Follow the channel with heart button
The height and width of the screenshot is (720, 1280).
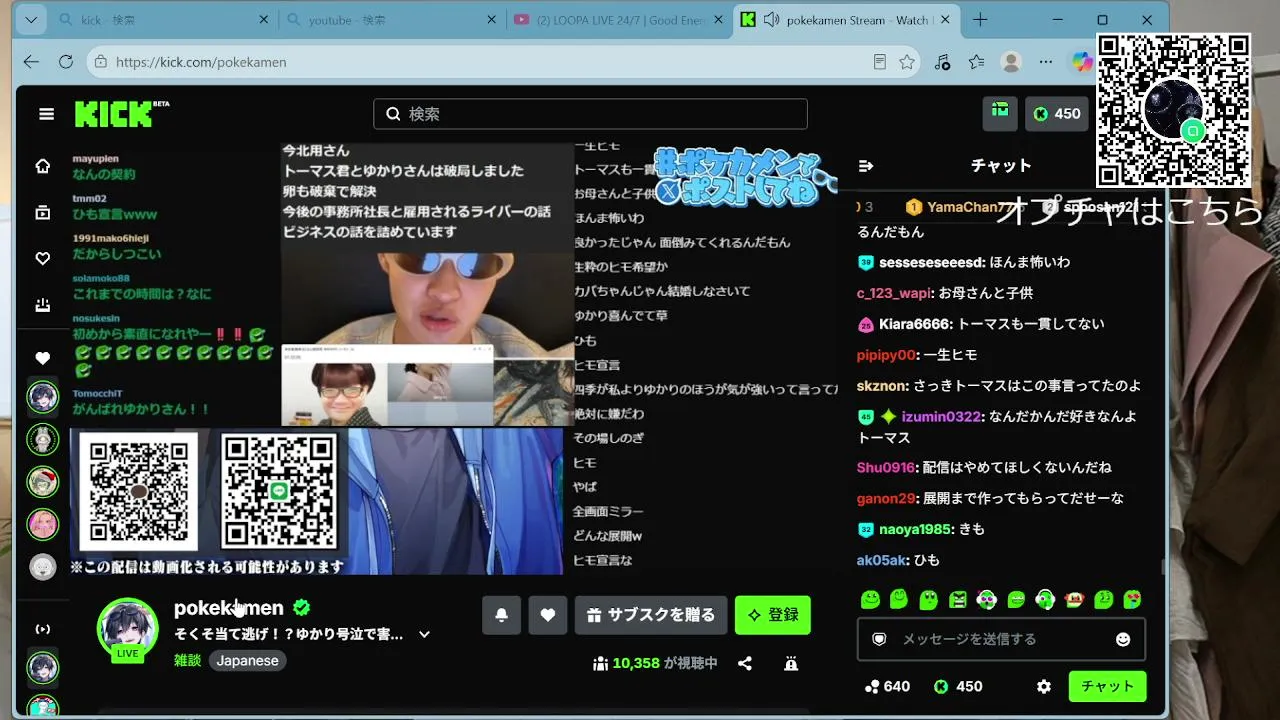tap(548, 615)
